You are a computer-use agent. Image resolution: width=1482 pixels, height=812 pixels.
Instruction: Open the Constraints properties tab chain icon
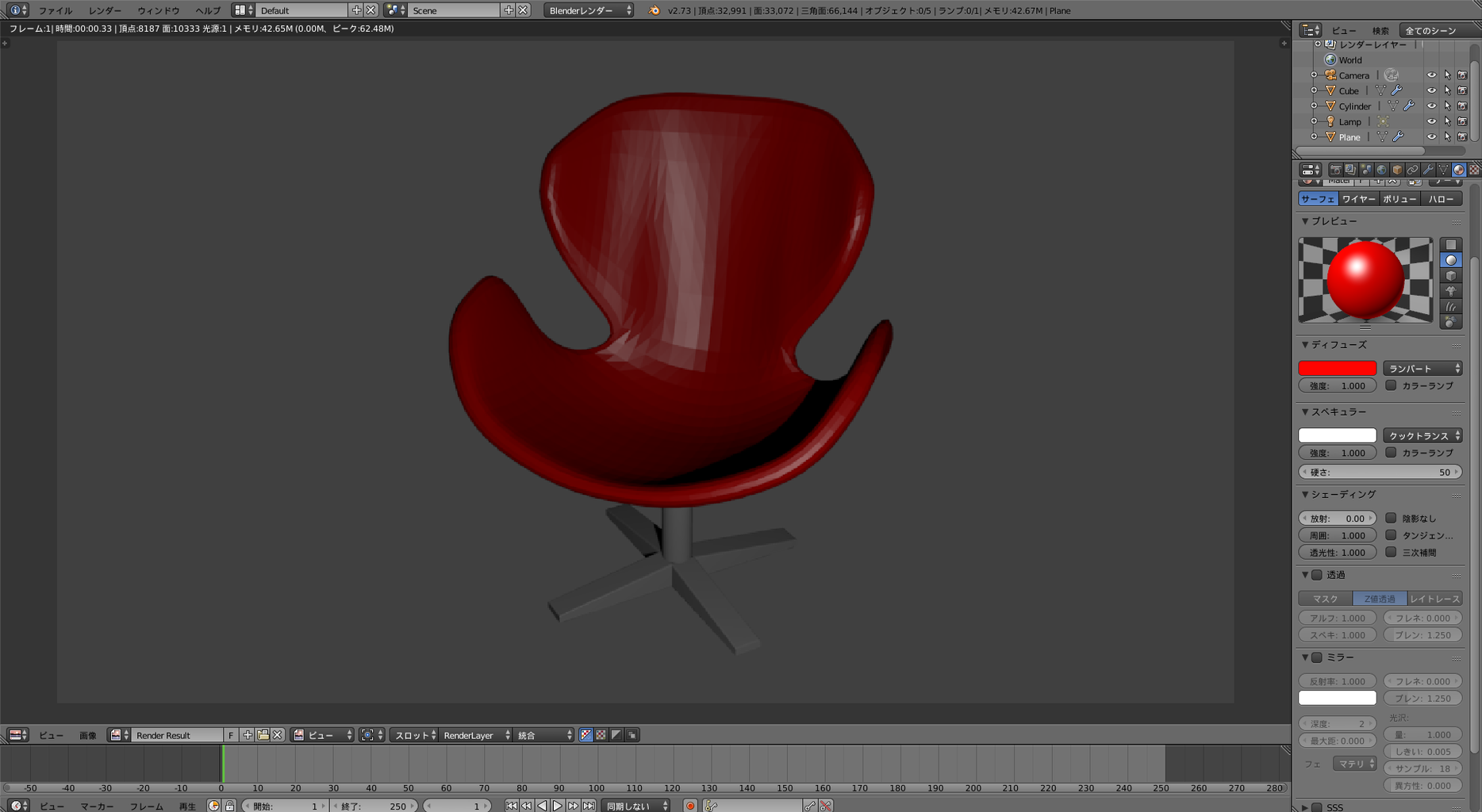[1412, 170]
